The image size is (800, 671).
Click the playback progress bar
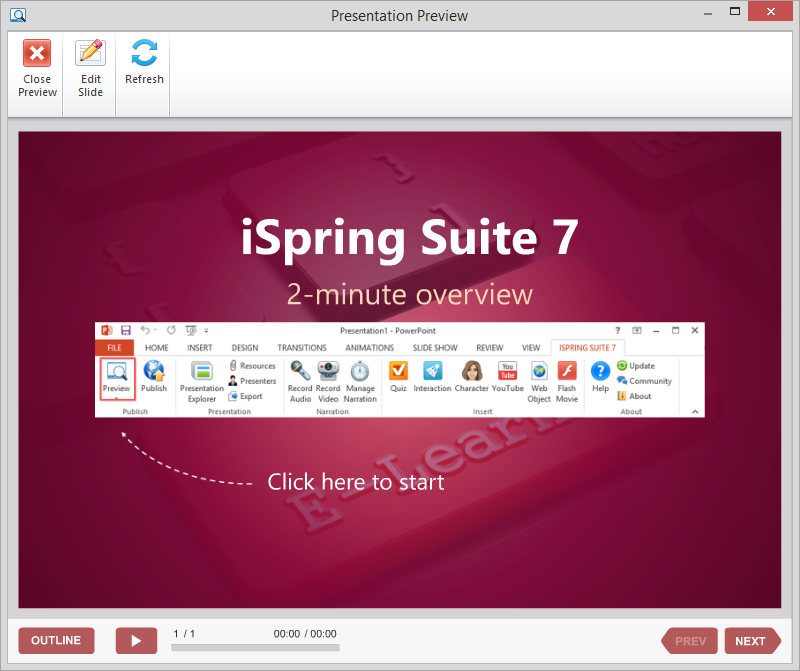[255, 648]
